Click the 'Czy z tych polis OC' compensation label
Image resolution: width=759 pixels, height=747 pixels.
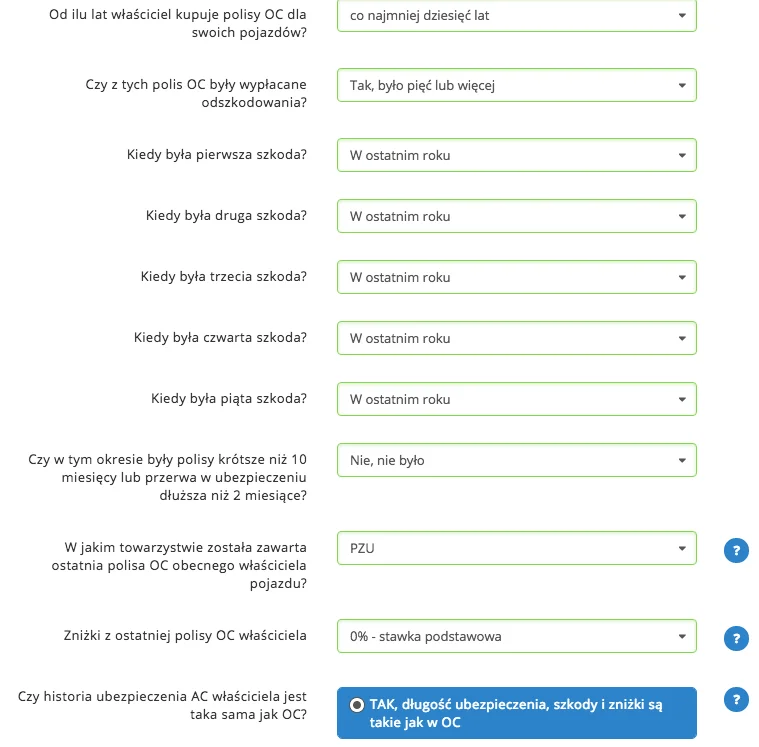click(x=196, y=93)
